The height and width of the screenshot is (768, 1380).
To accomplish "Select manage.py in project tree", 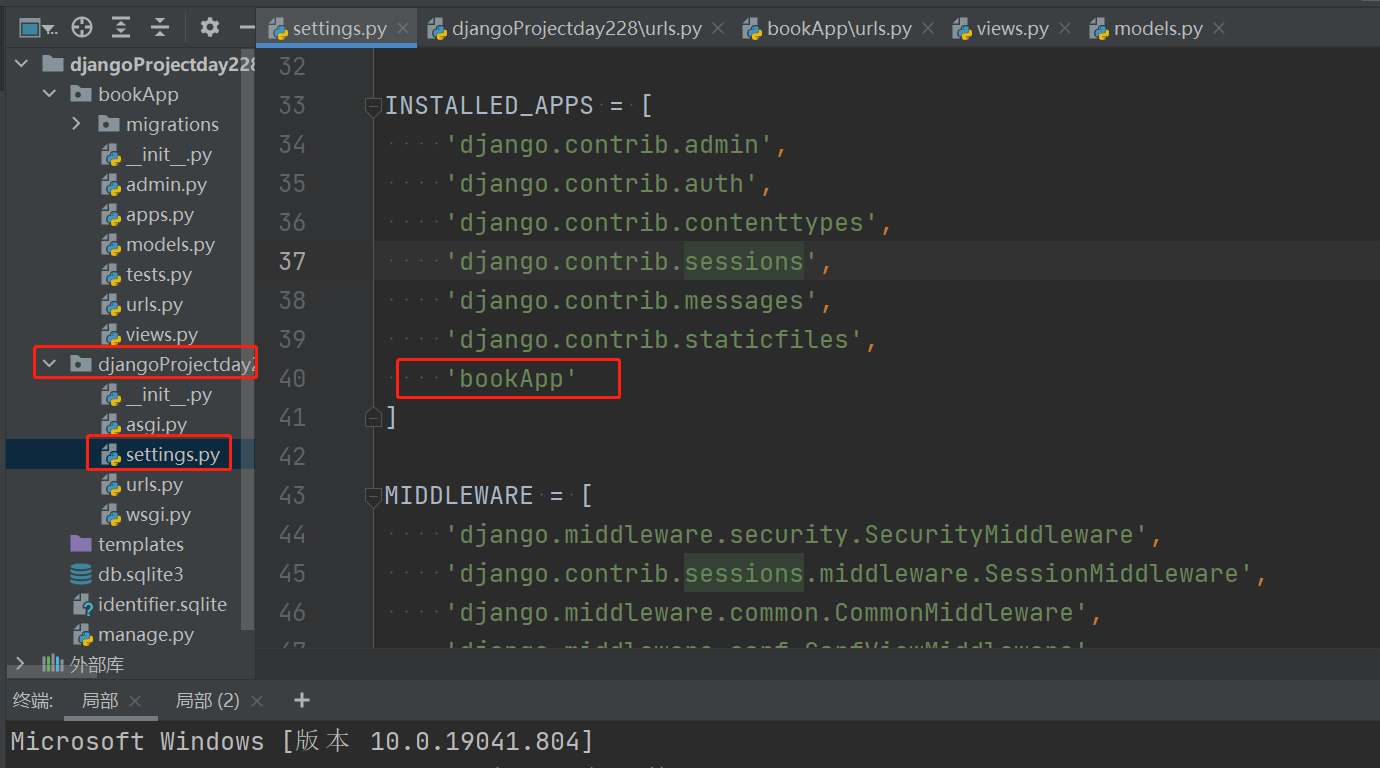I will coord(146,634).
